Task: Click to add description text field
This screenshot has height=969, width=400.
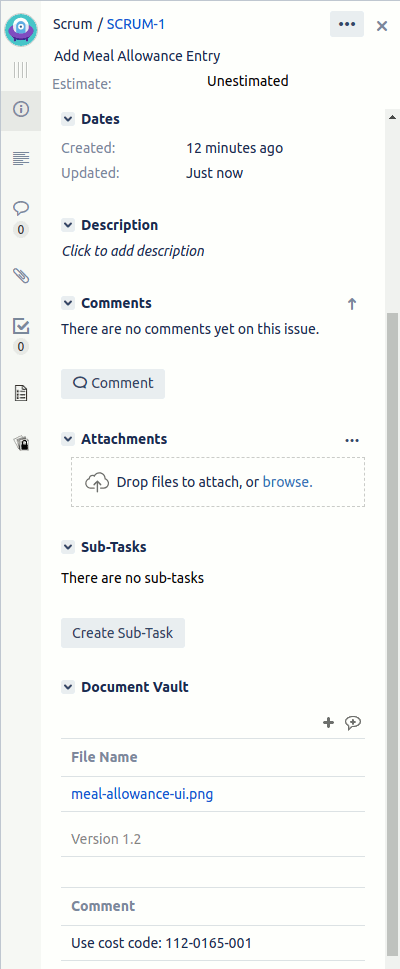Action: click(133, 251)
